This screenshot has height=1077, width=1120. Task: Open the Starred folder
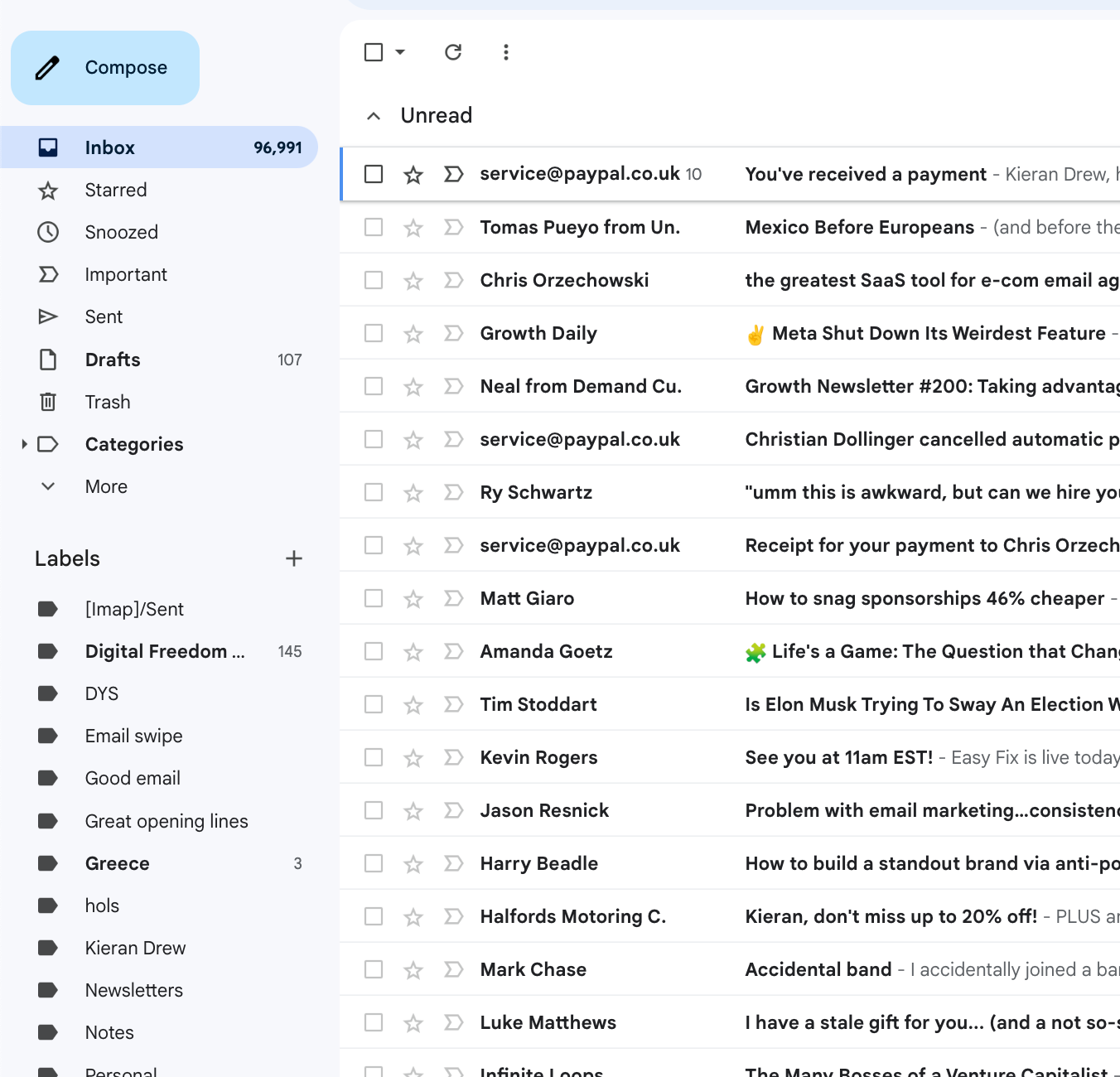pyautogui.click(x=116, y=190)
